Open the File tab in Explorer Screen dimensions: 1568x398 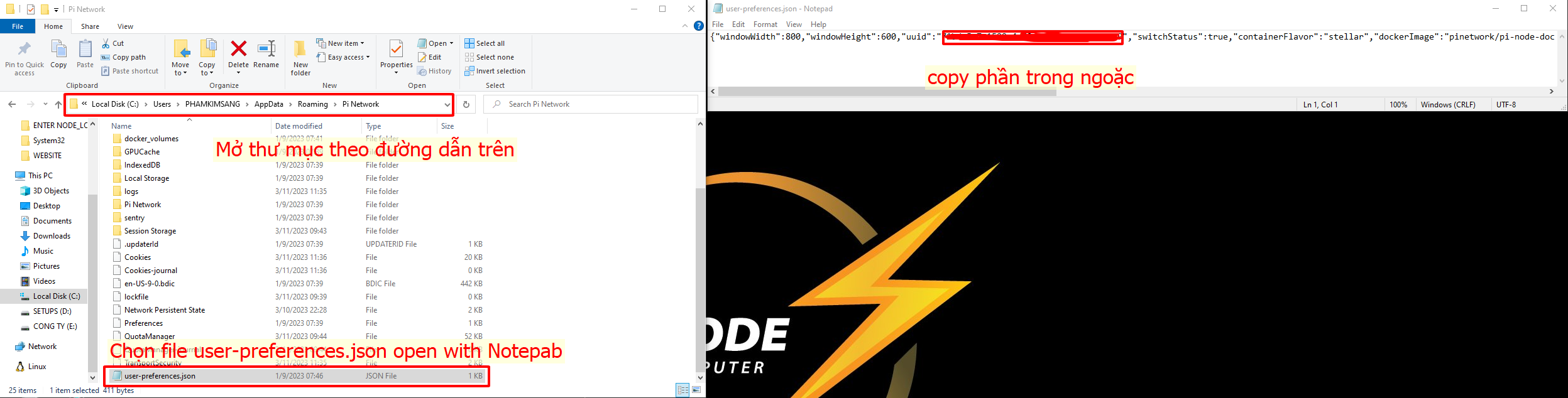(18, 26)
